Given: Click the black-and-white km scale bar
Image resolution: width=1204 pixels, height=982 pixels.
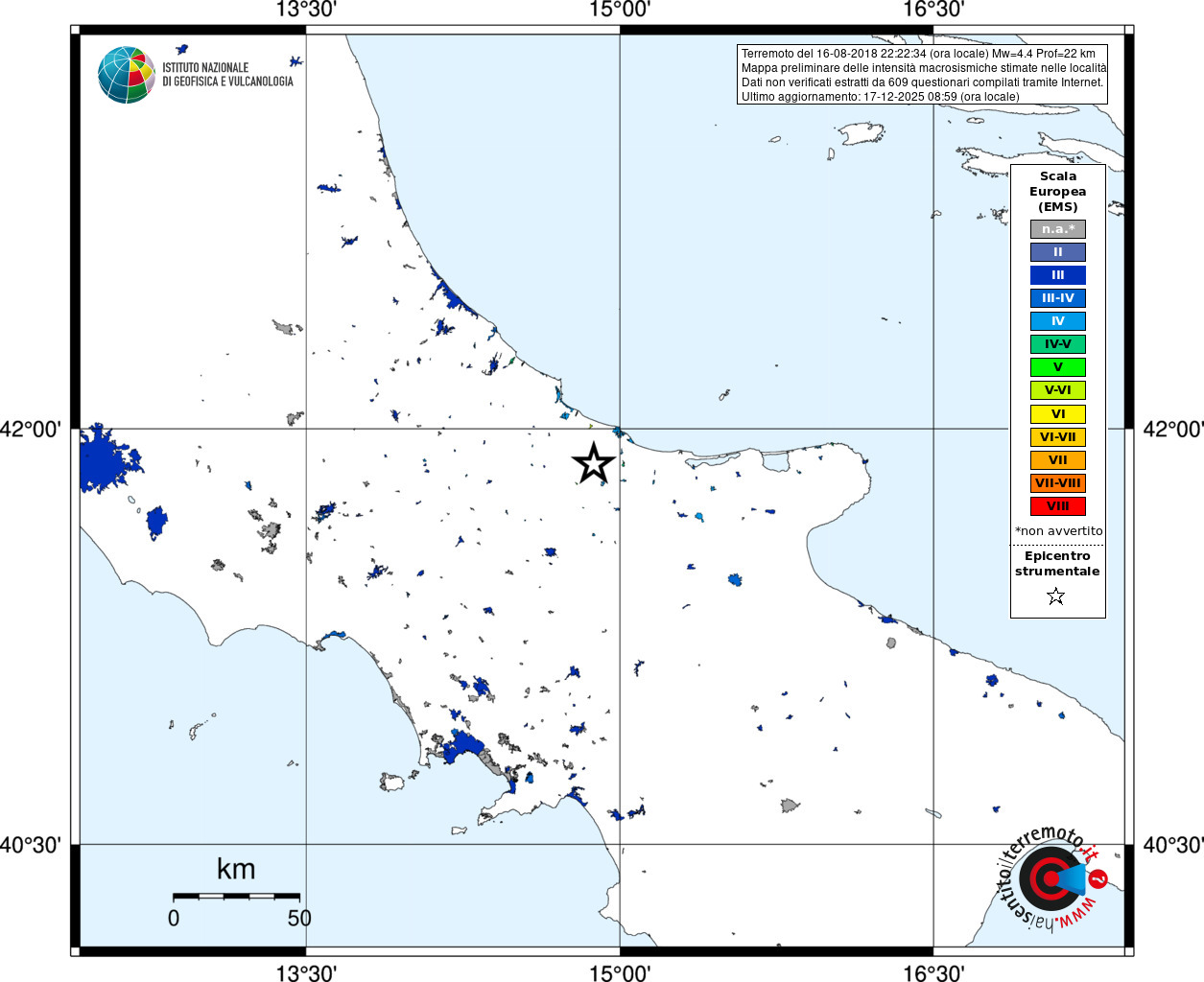Looking at the screenshot, I should [x=236, y=896].
